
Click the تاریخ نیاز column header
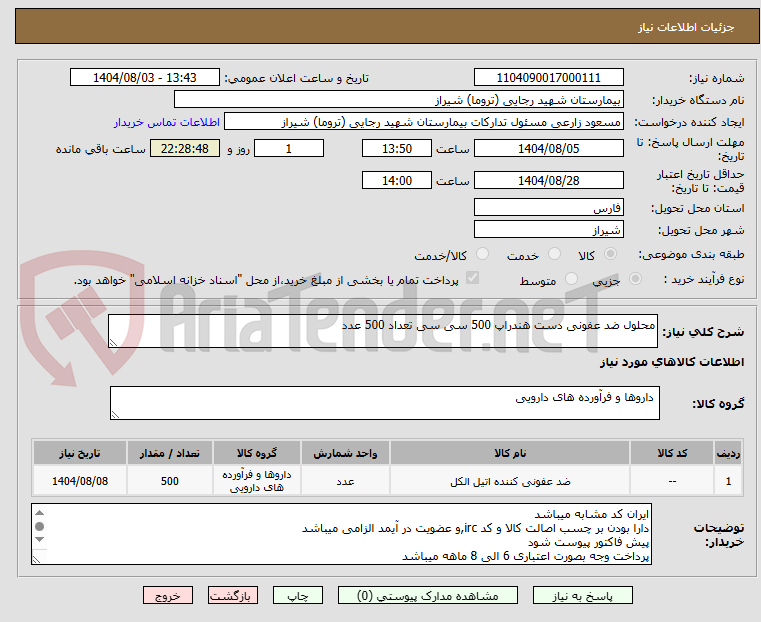(80, 453)
